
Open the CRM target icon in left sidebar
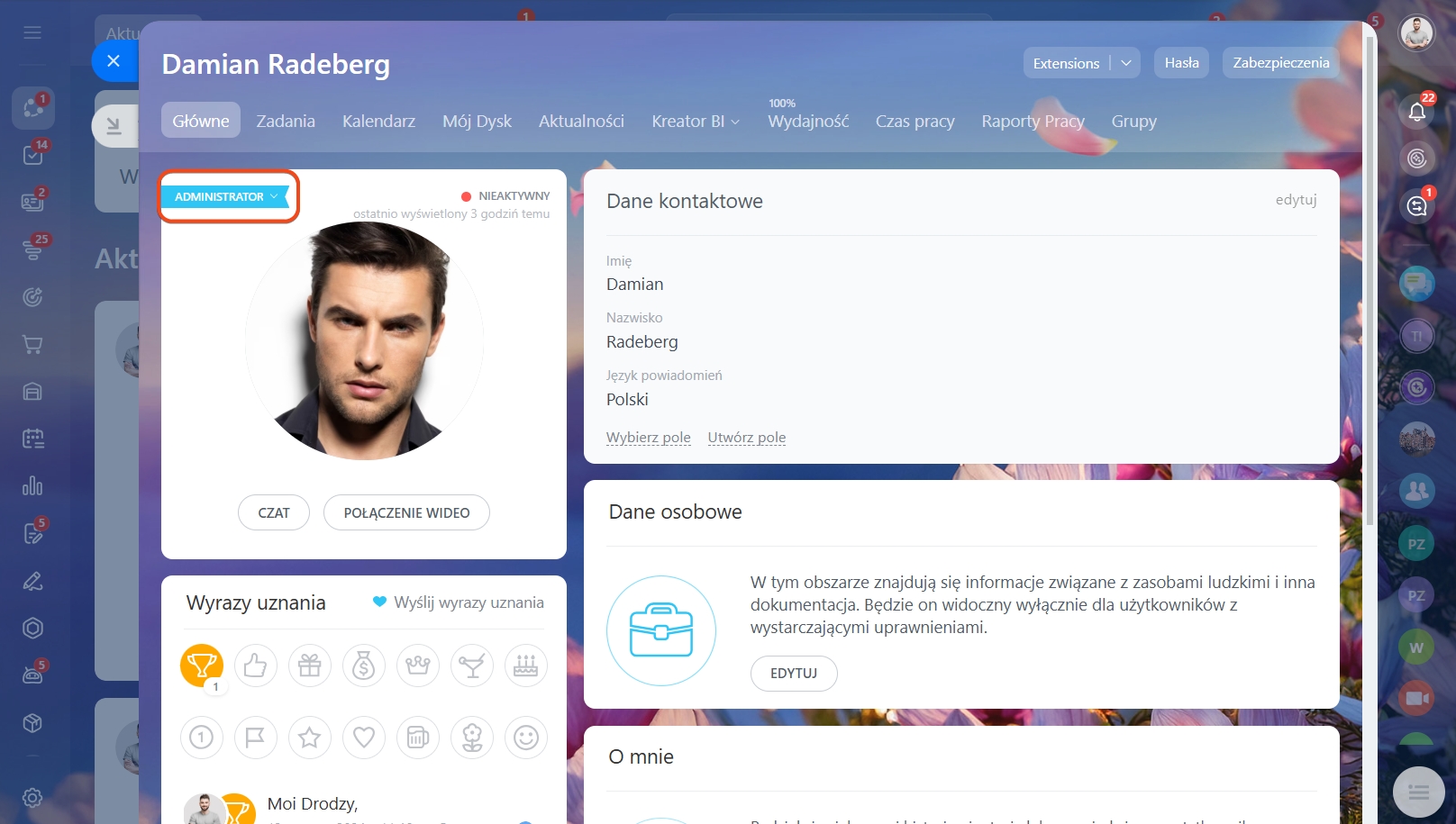[32, 297]
